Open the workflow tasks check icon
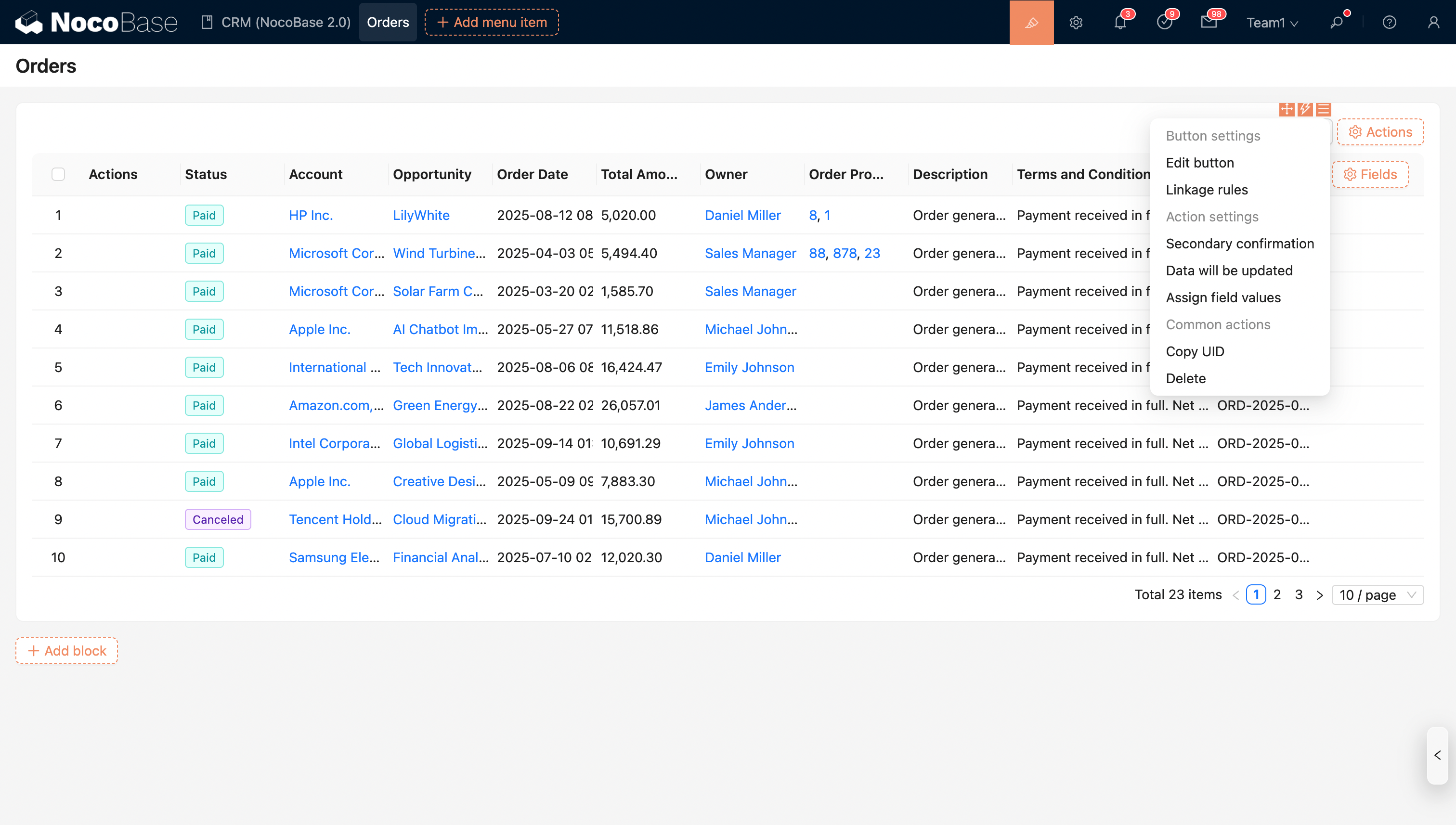 (1164, 22)
